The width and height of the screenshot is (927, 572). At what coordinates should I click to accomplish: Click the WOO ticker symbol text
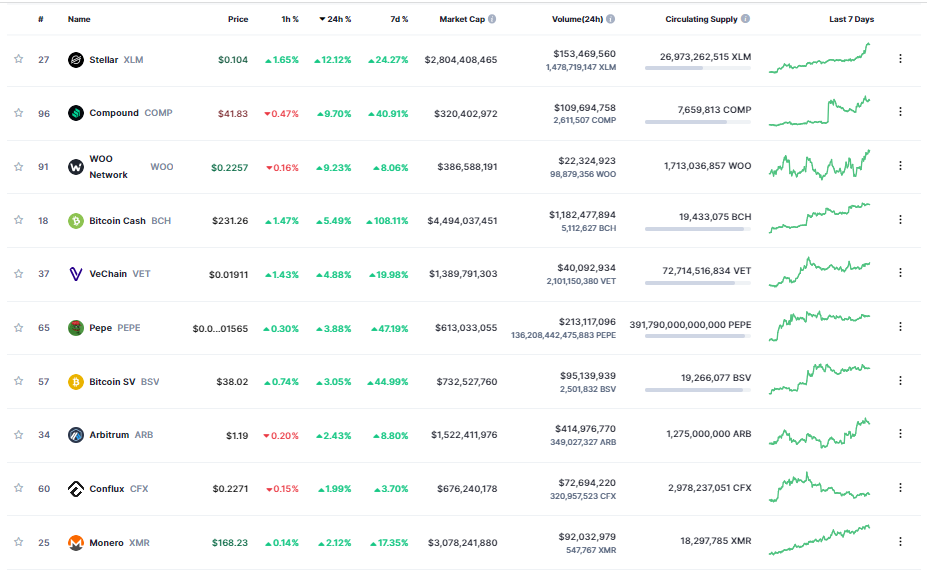[161, 167]
